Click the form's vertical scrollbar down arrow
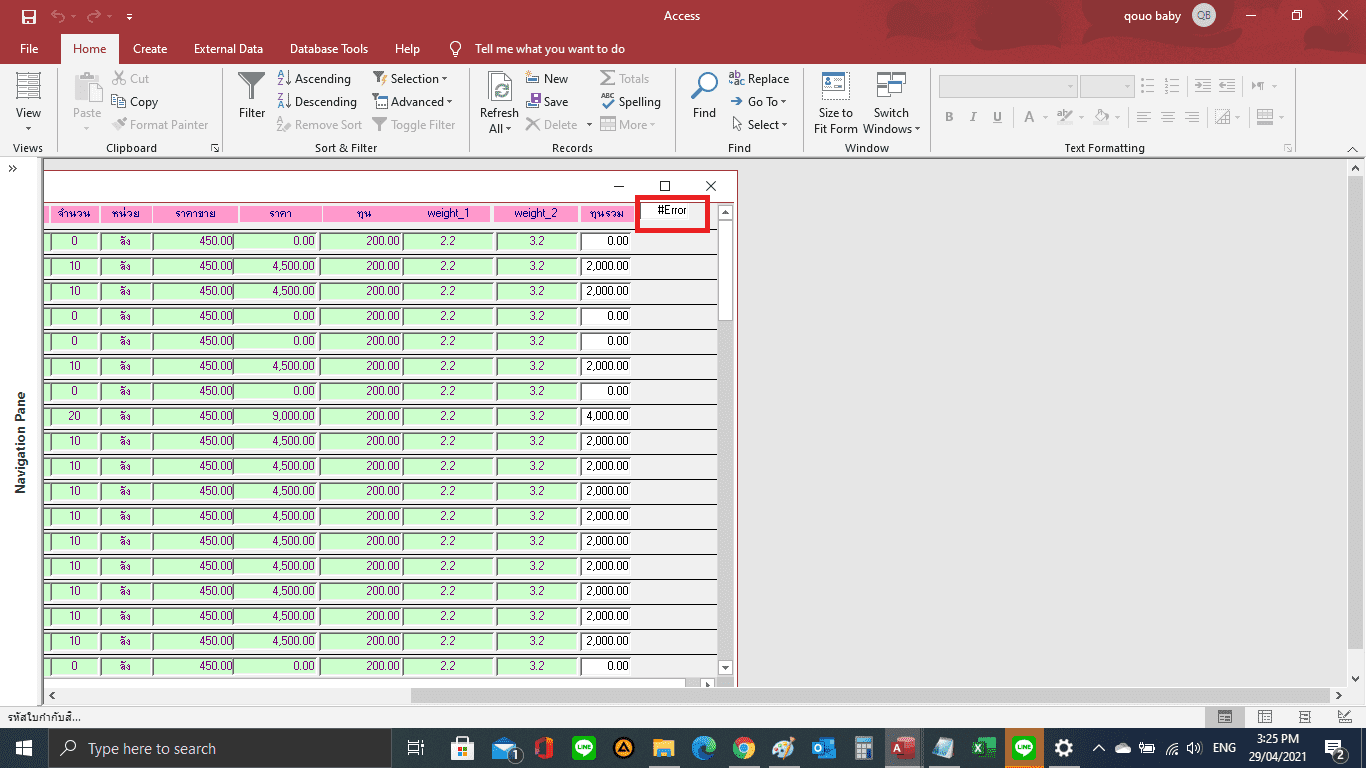The height and width of the screenshot is (768, 1366). 725,667
